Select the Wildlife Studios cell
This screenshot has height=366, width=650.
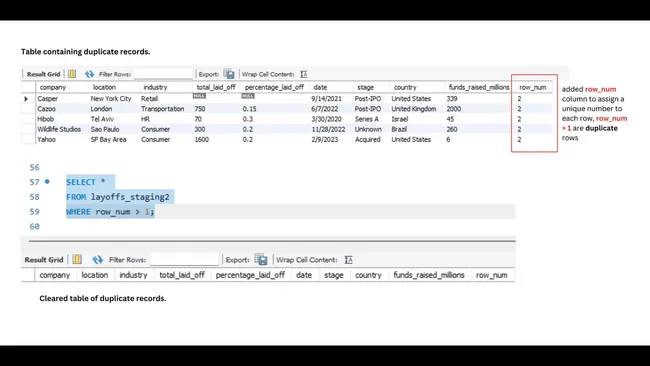[59, 129]
